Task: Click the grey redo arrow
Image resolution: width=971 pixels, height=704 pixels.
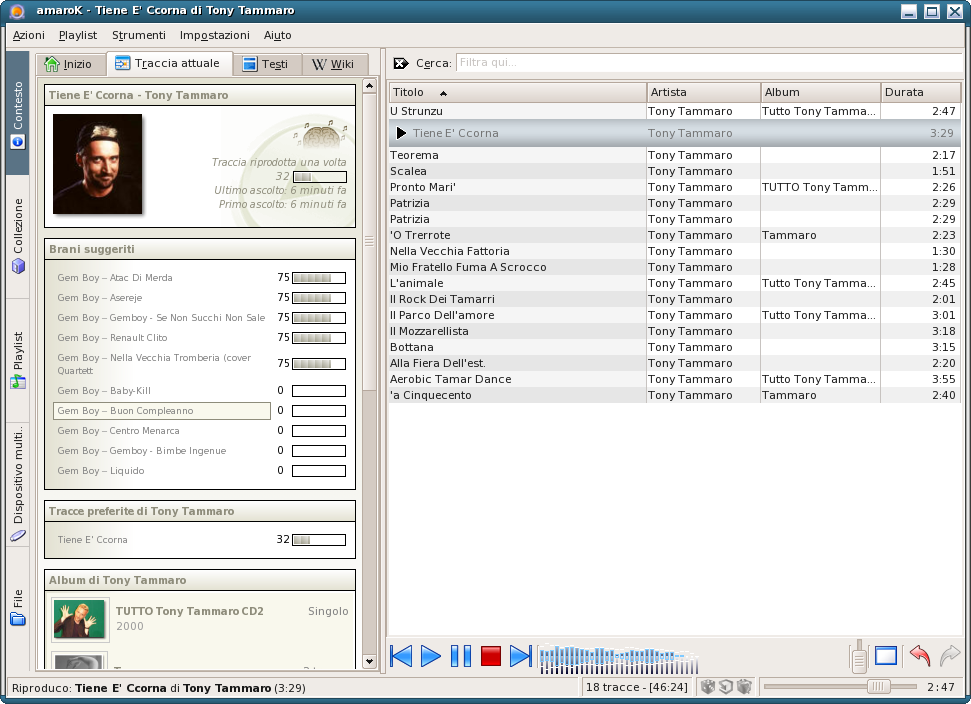Action: point(950,655)
